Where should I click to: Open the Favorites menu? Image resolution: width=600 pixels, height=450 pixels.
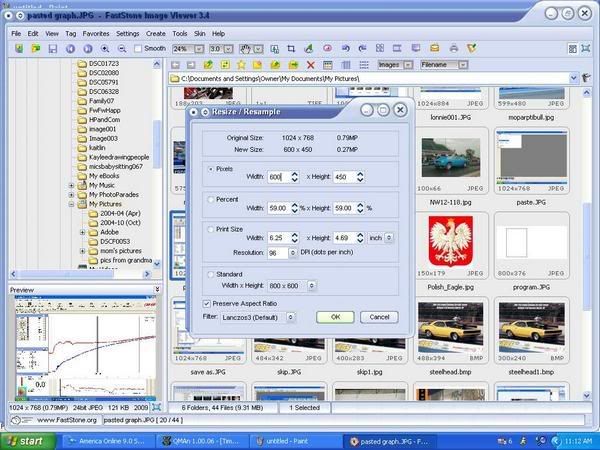pyautogui.click(x=96, y=34)
